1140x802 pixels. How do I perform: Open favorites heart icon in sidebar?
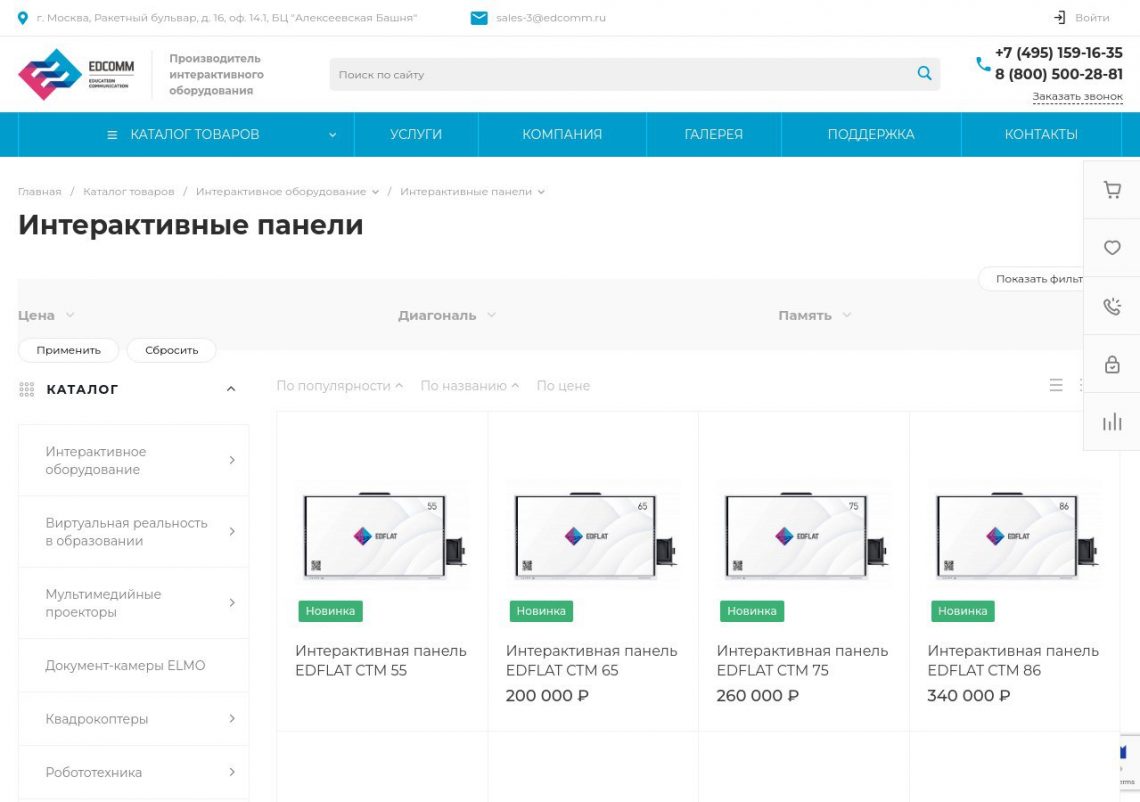pos(1112,248)
